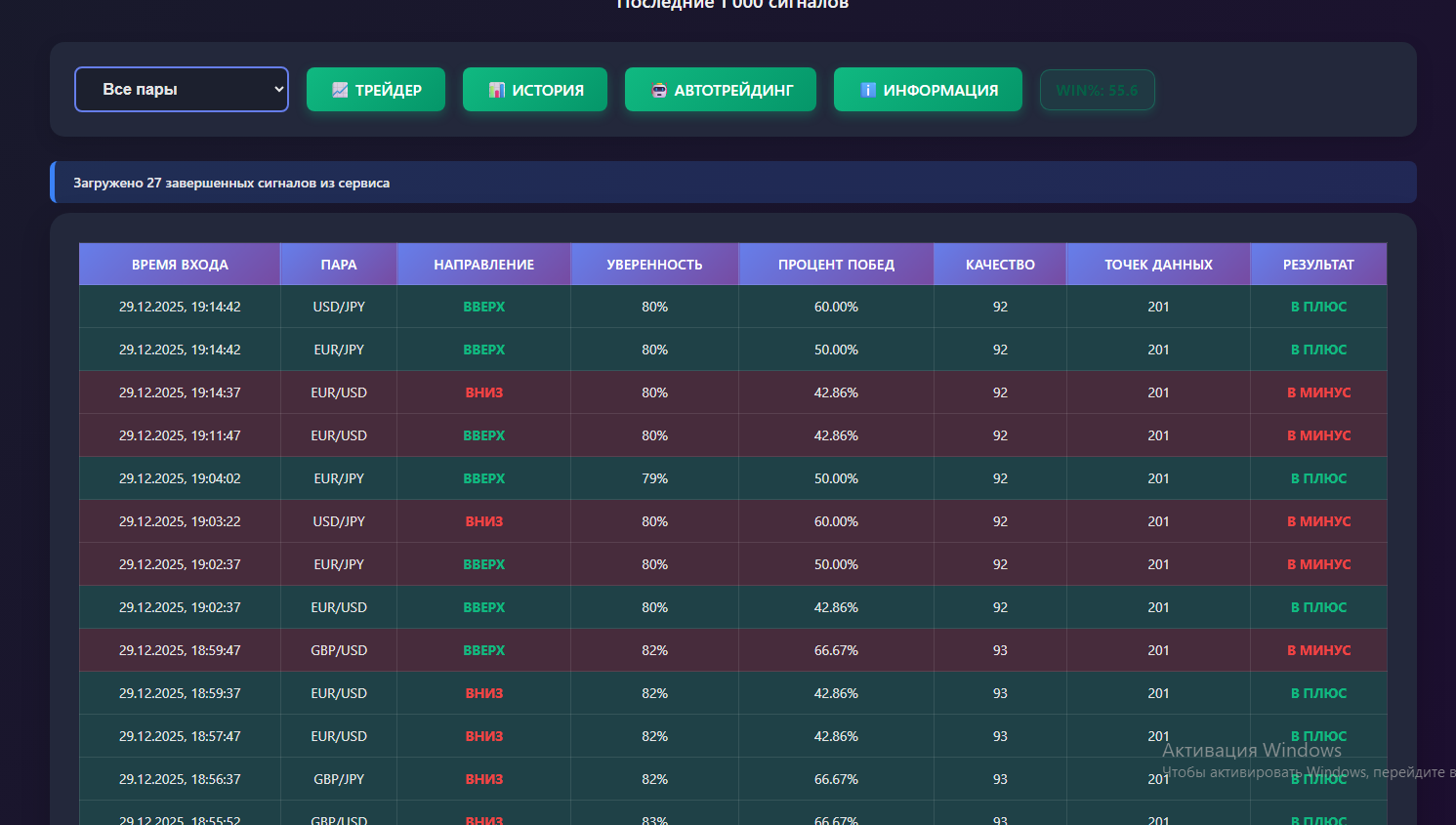
Task: Click ВВЕРХ direction in the 19:11:47 row
Action: click(484, 435)
